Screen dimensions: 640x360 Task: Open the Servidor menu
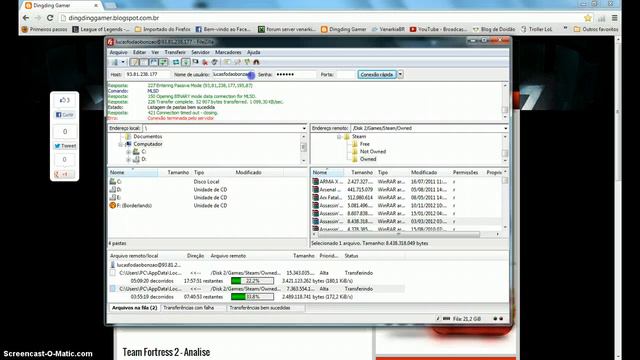(200, 52)
